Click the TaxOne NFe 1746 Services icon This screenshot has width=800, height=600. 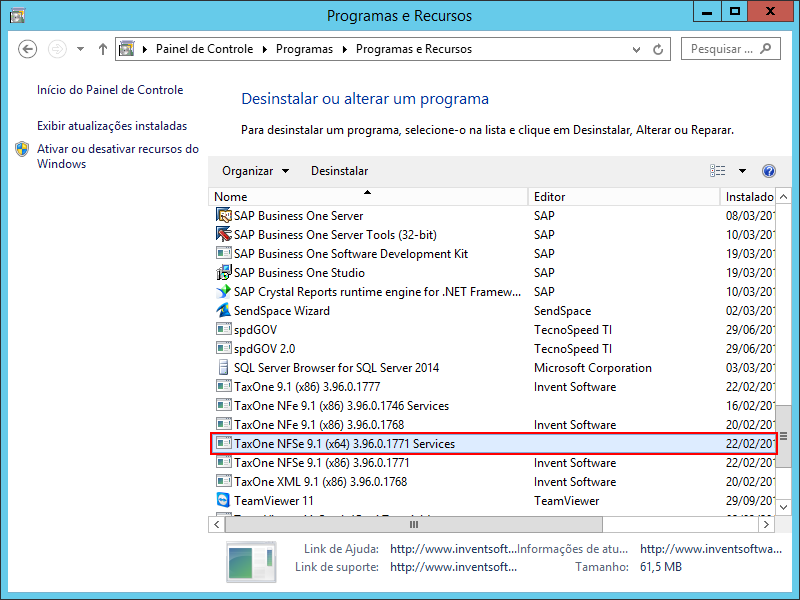(x=223, y=405)
